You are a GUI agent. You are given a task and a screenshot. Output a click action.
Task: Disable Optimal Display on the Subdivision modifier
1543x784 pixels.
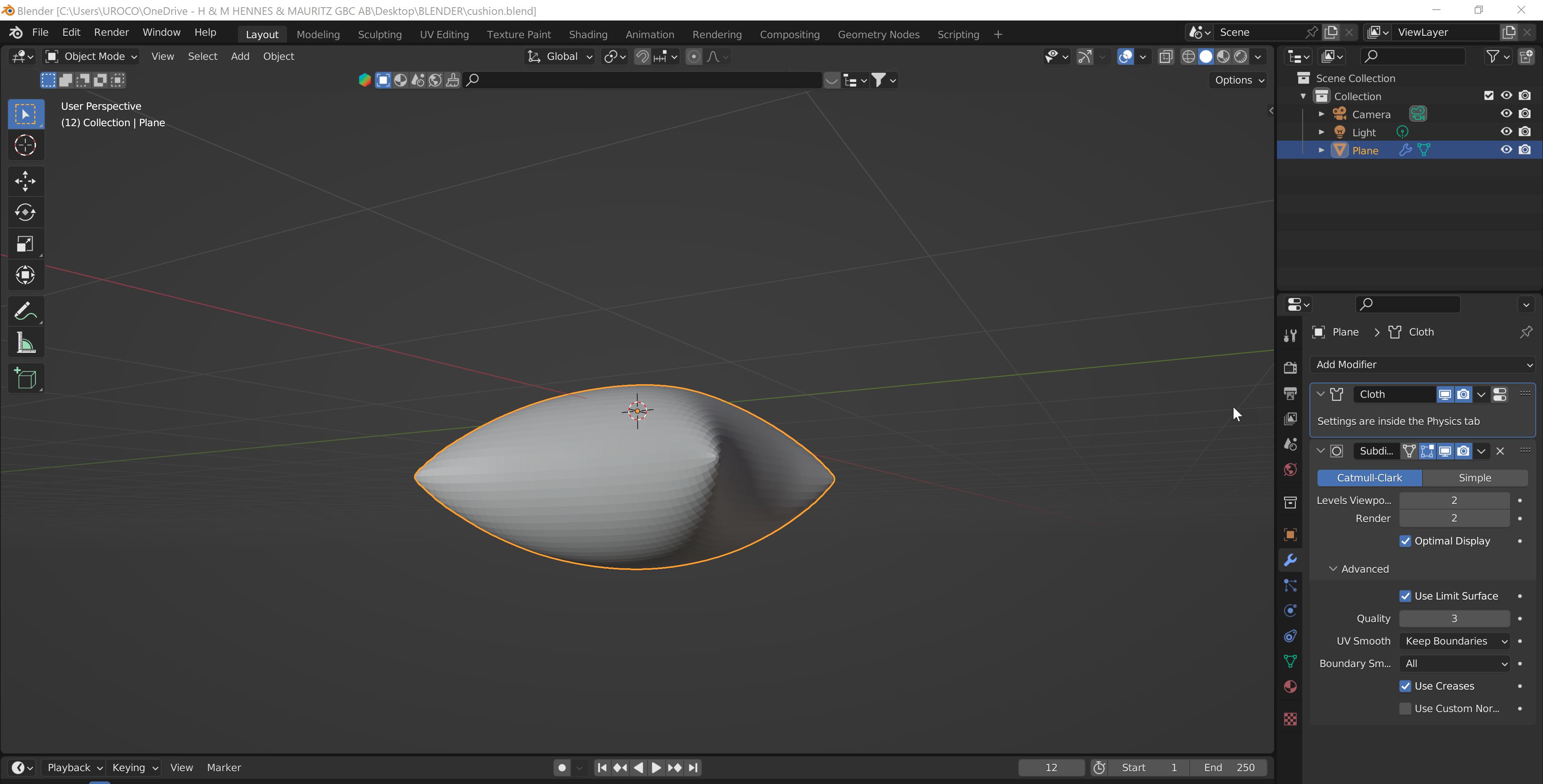point(1405,541)
